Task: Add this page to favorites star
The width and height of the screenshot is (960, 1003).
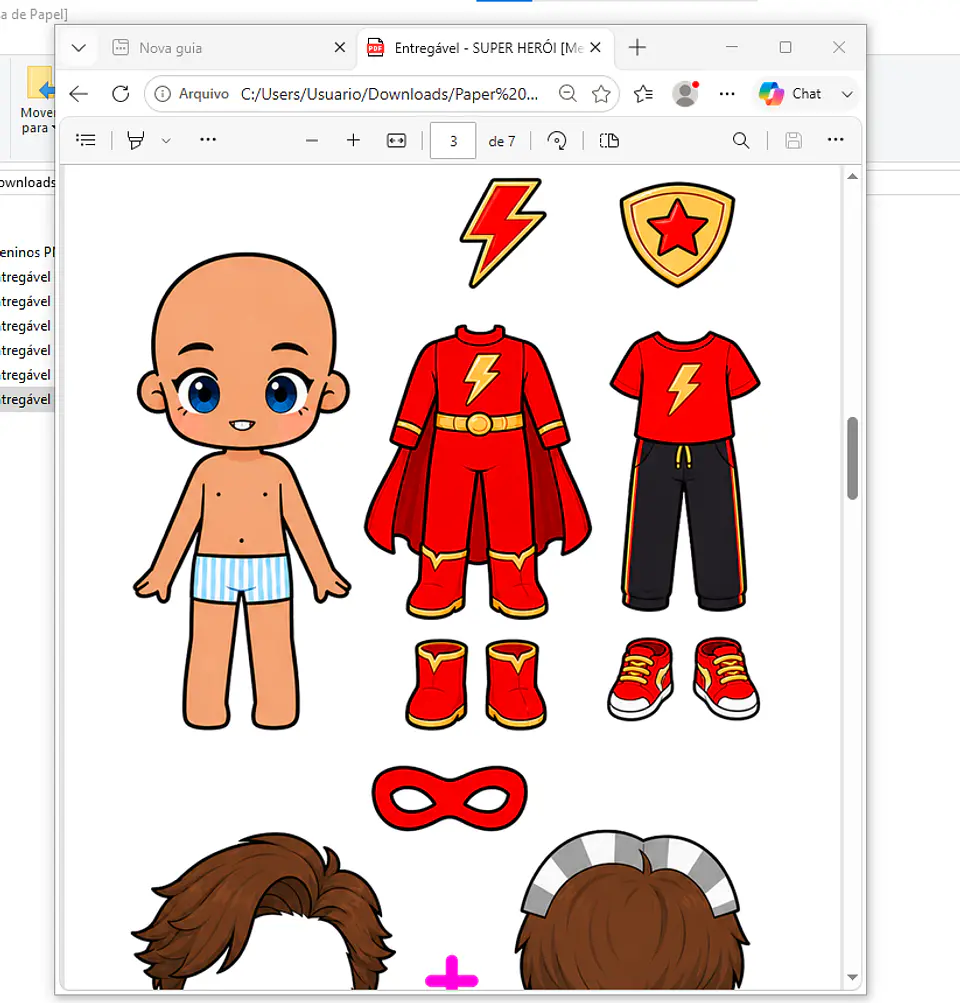Action: [601, 94]
